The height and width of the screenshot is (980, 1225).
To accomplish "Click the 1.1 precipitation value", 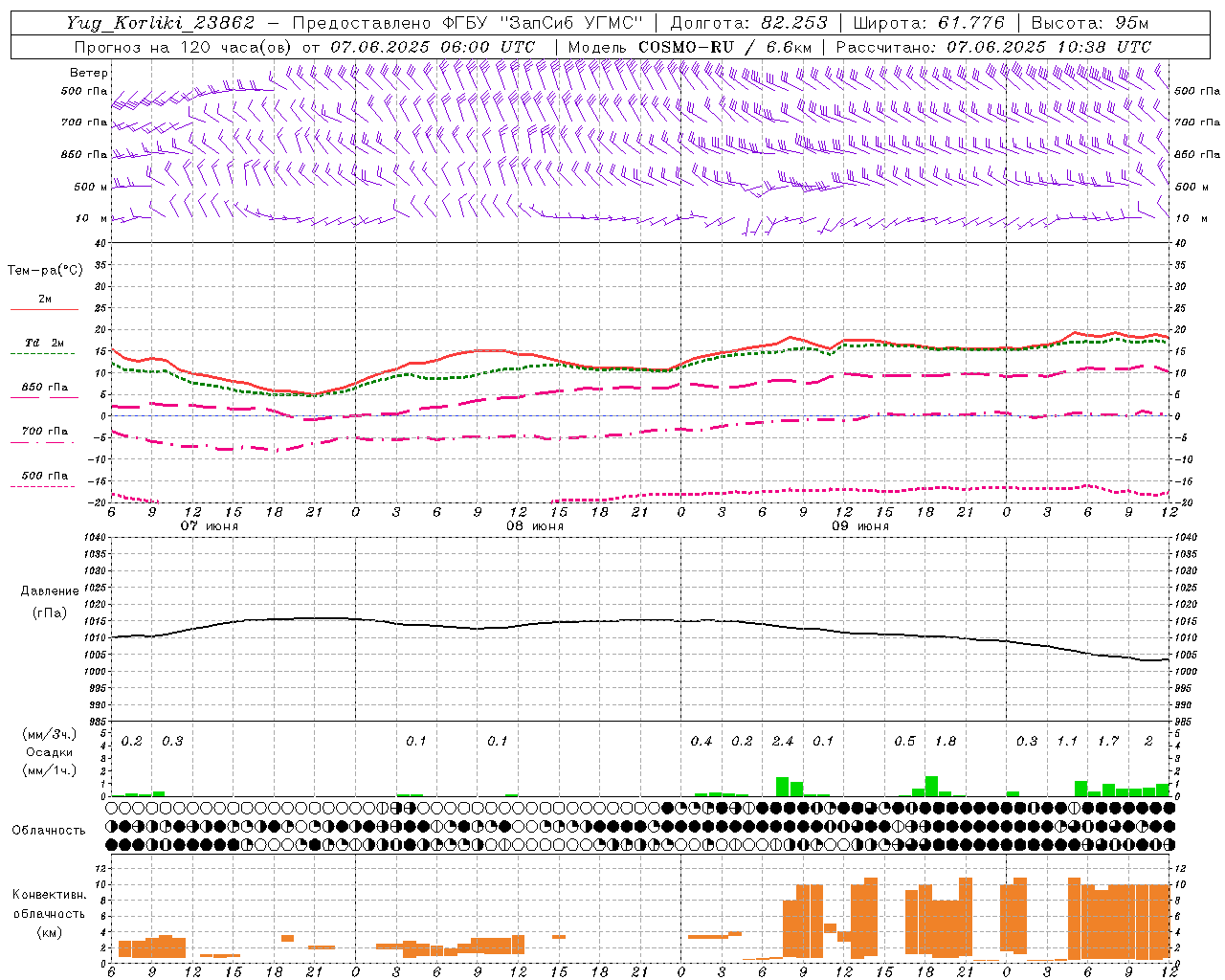I will click(x=1067, y=741).
